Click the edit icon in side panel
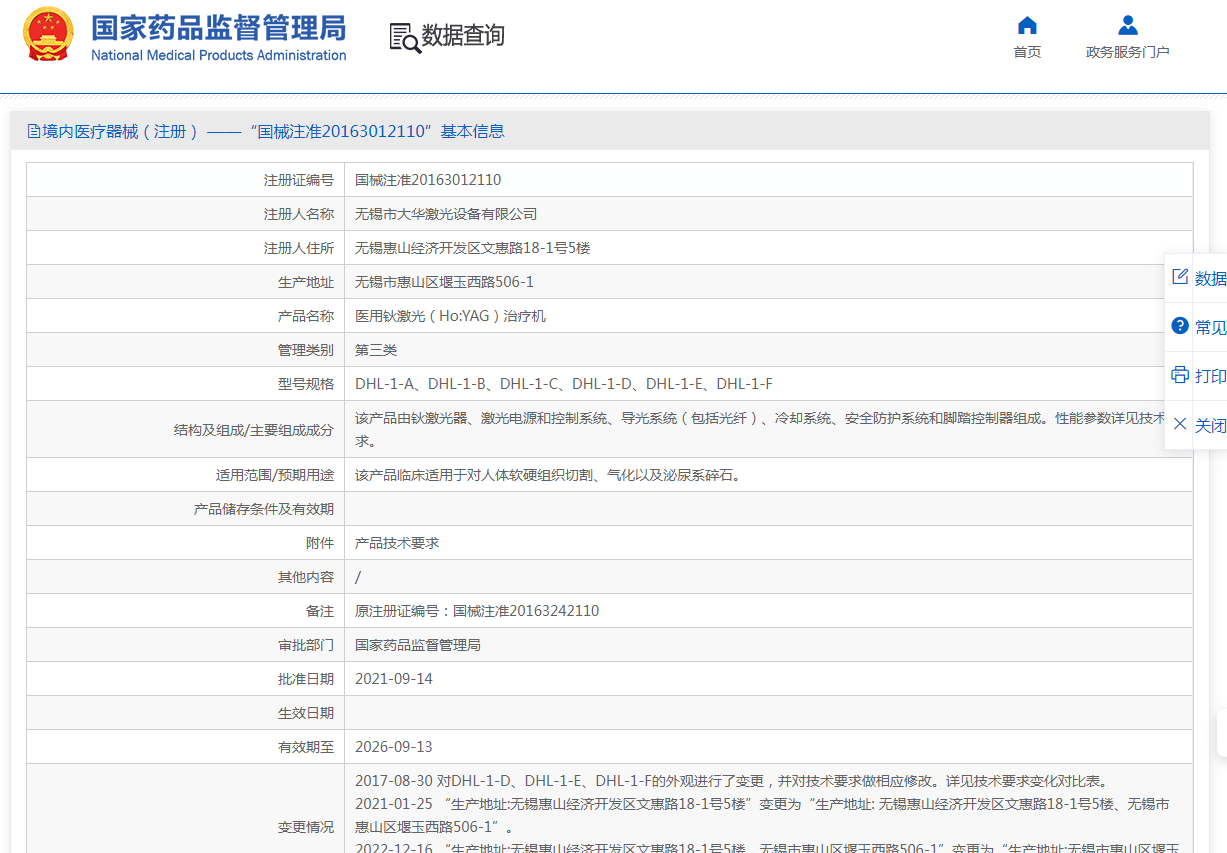 1180,277
